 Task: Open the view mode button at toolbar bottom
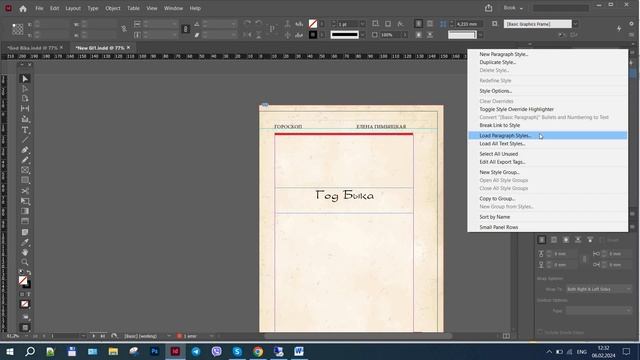point(25,327)
